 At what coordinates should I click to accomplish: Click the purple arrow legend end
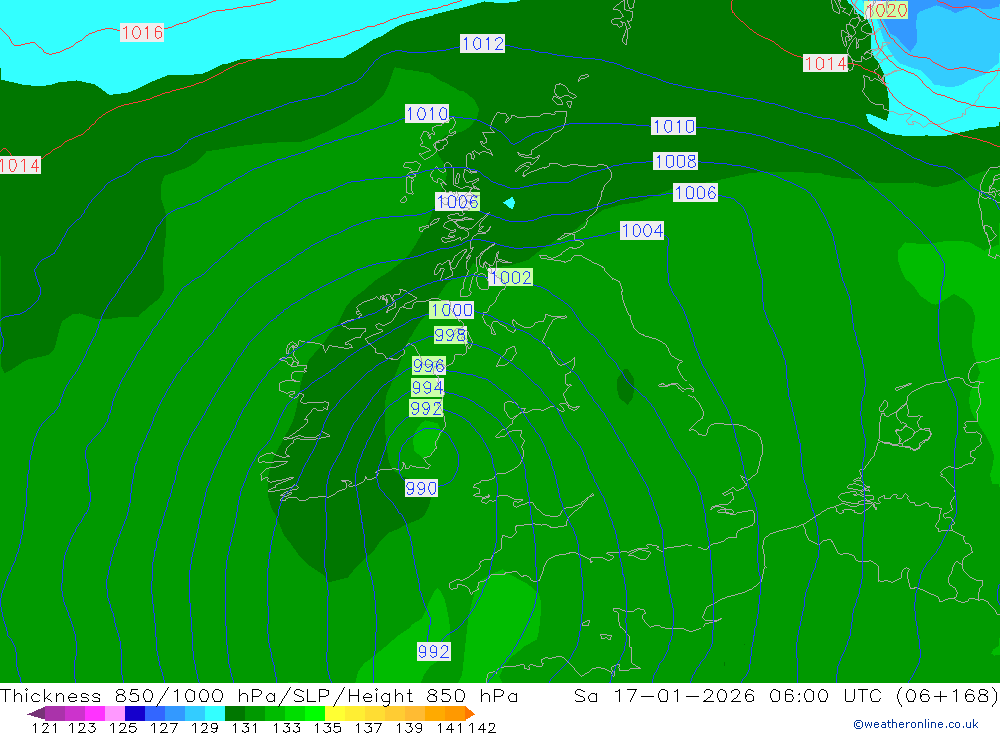(36, 713)
